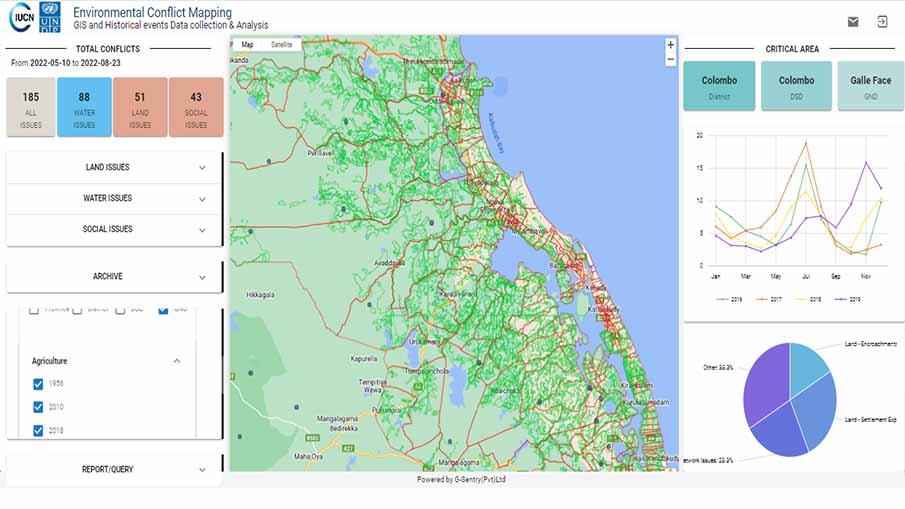This screenshot has width=905, height=509.
Task: Collapse the Agriculture group
Action: click(x=177, y=361)
